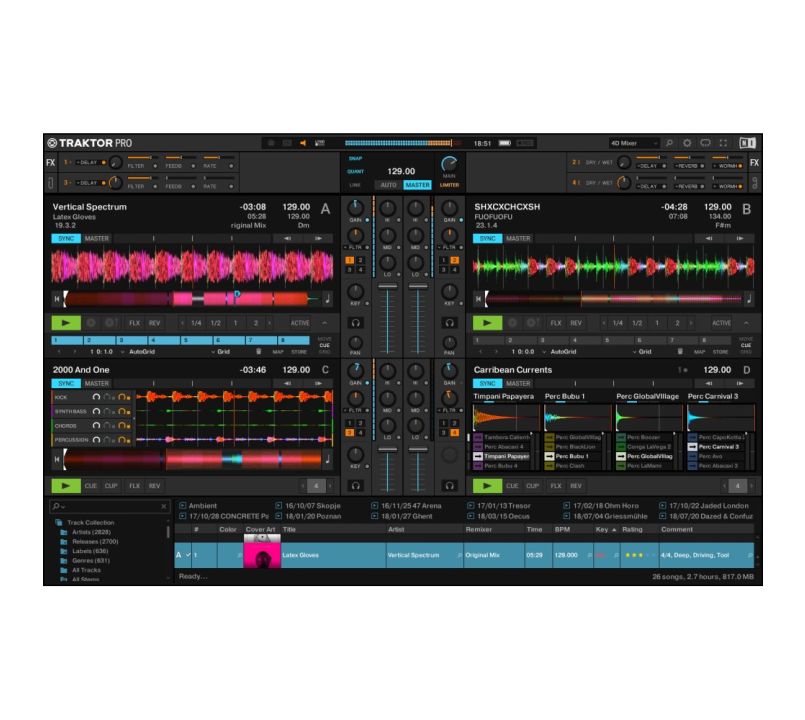Open Preferences with the gear icon

point(687,143)
